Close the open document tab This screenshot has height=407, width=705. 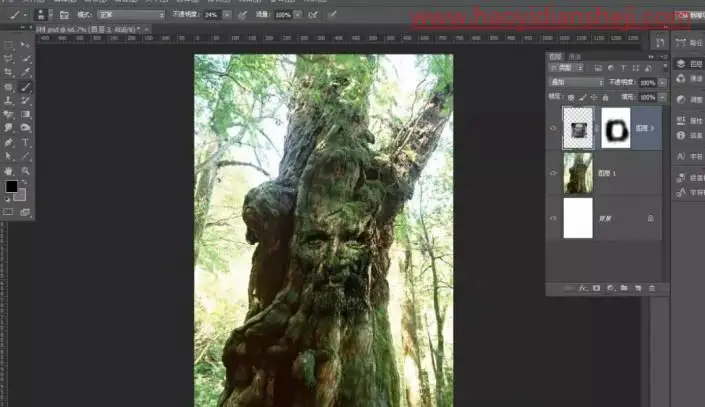[x=147, y=30]
